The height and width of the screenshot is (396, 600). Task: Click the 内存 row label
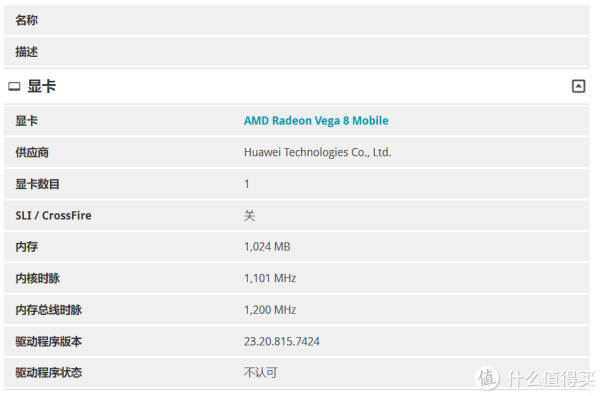[26, 247]
